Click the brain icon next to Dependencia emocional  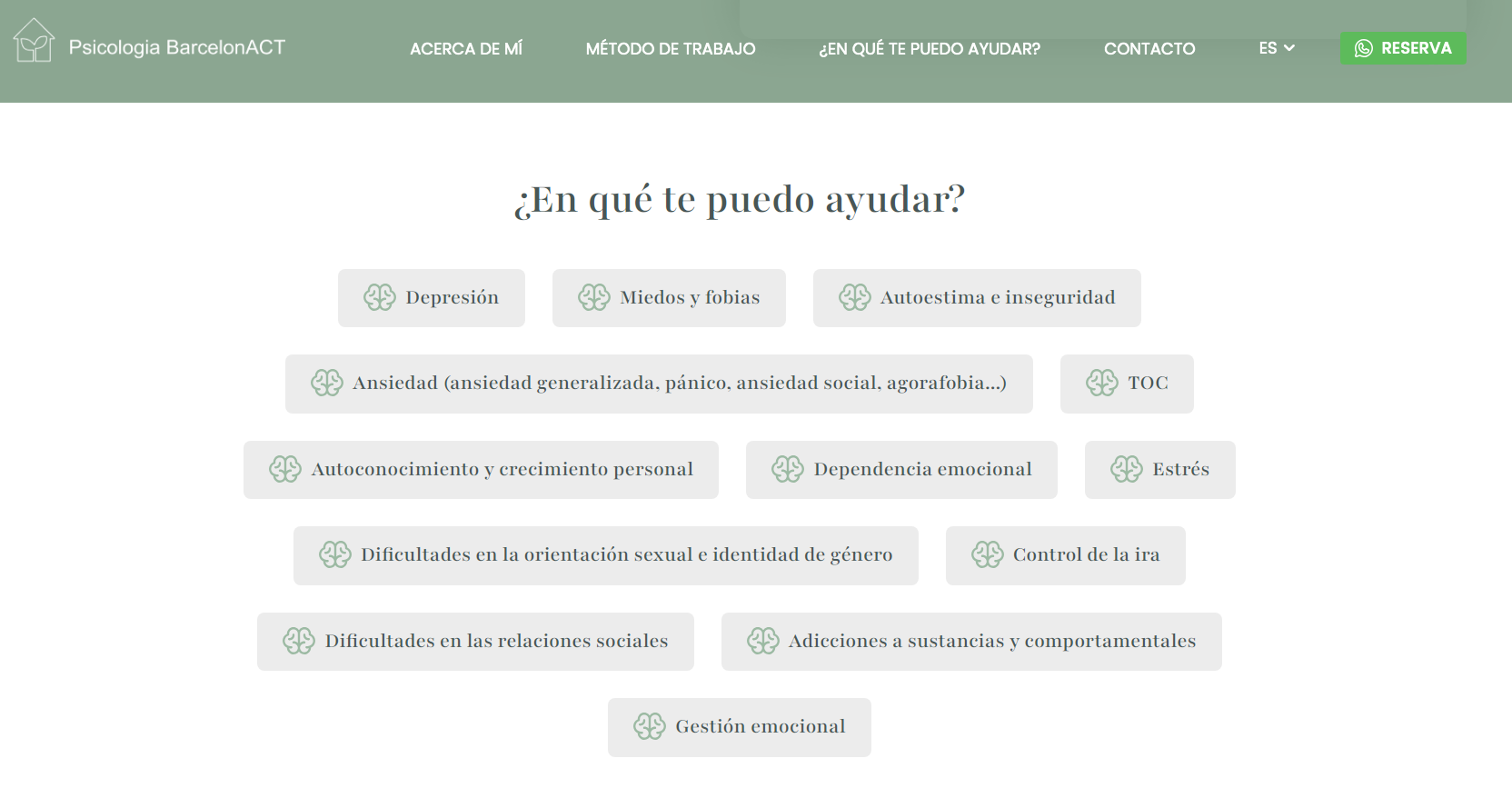788,469
